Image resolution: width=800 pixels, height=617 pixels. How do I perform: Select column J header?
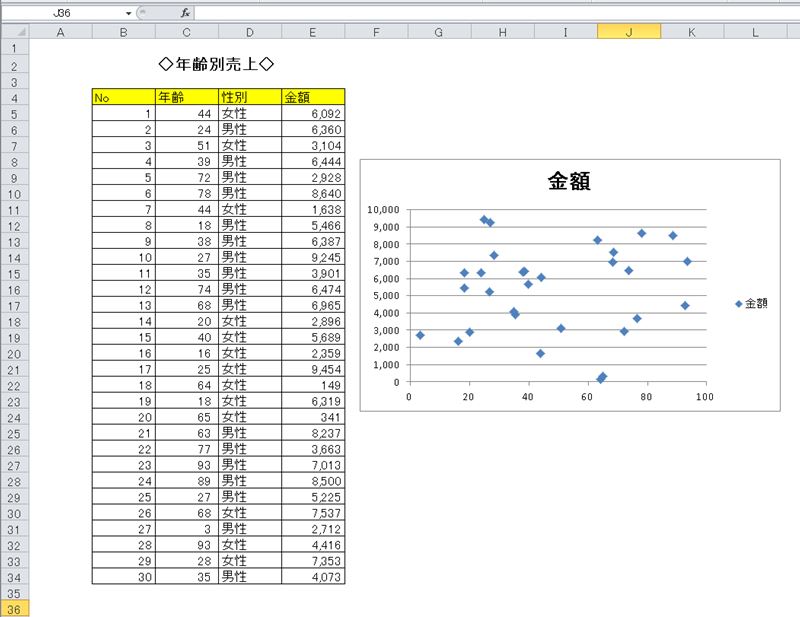click(x=628, y=32)
